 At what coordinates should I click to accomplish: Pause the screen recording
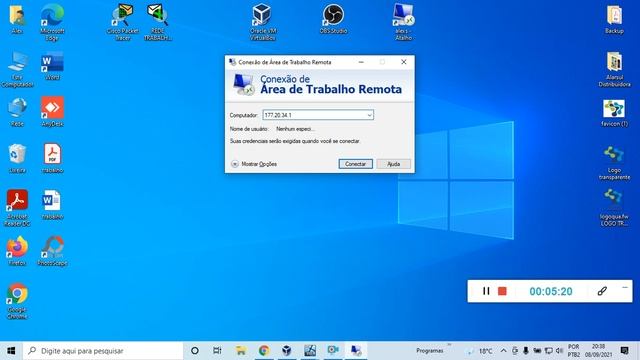(x=486, y=291)
